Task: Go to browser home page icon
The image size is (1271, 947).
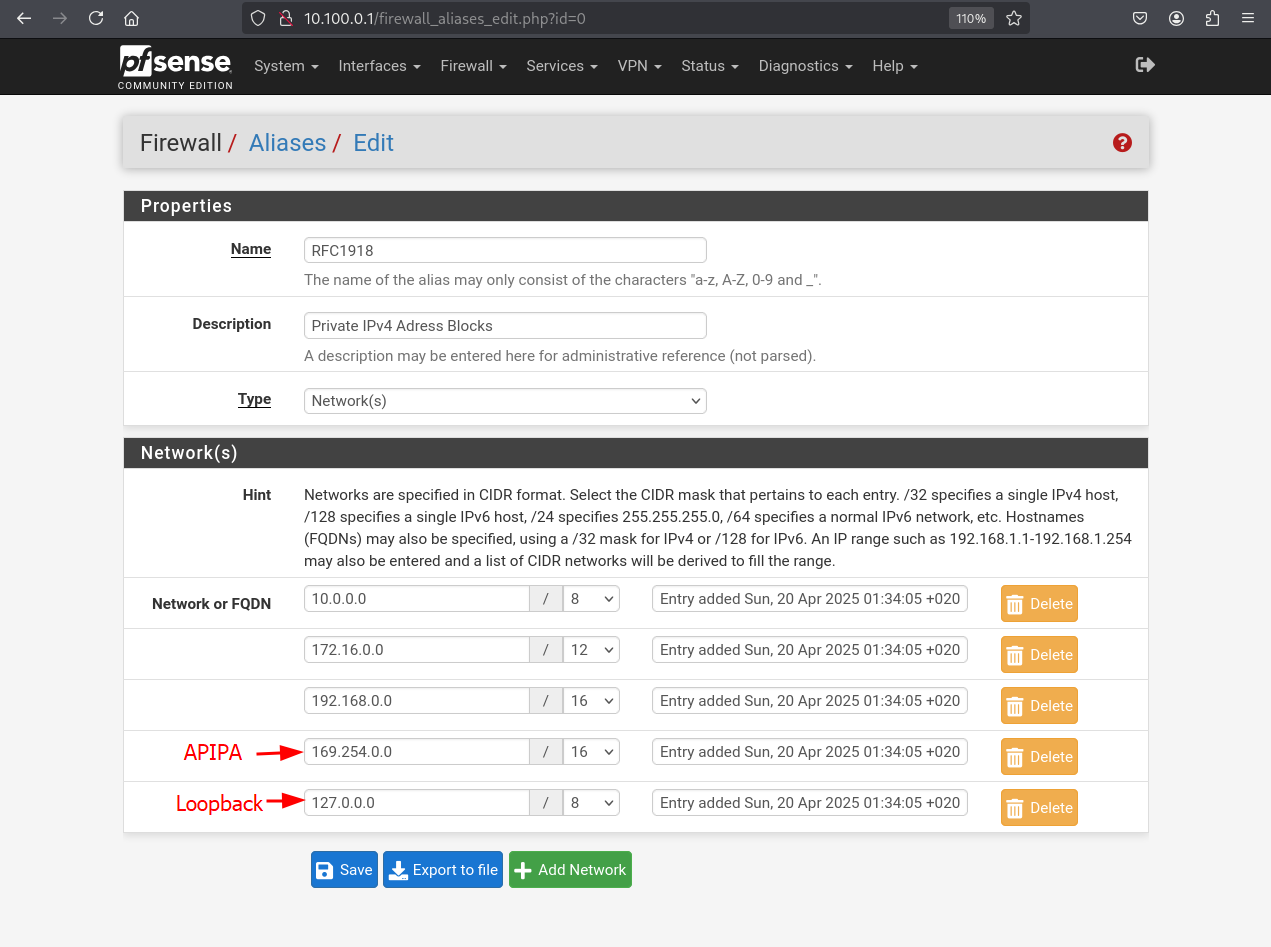Action: click(131, 18)
